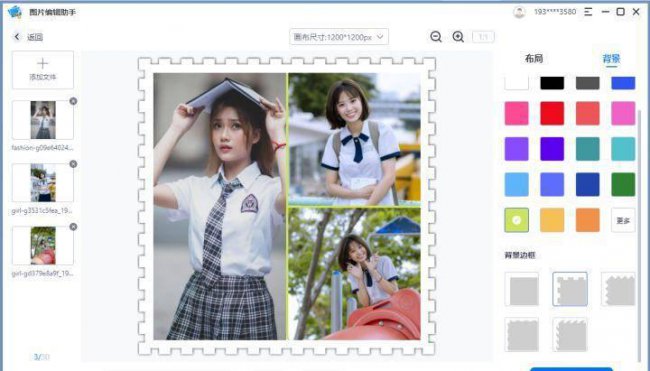
Task: Pick the royal blue swatch in top row
Action: 623,82
